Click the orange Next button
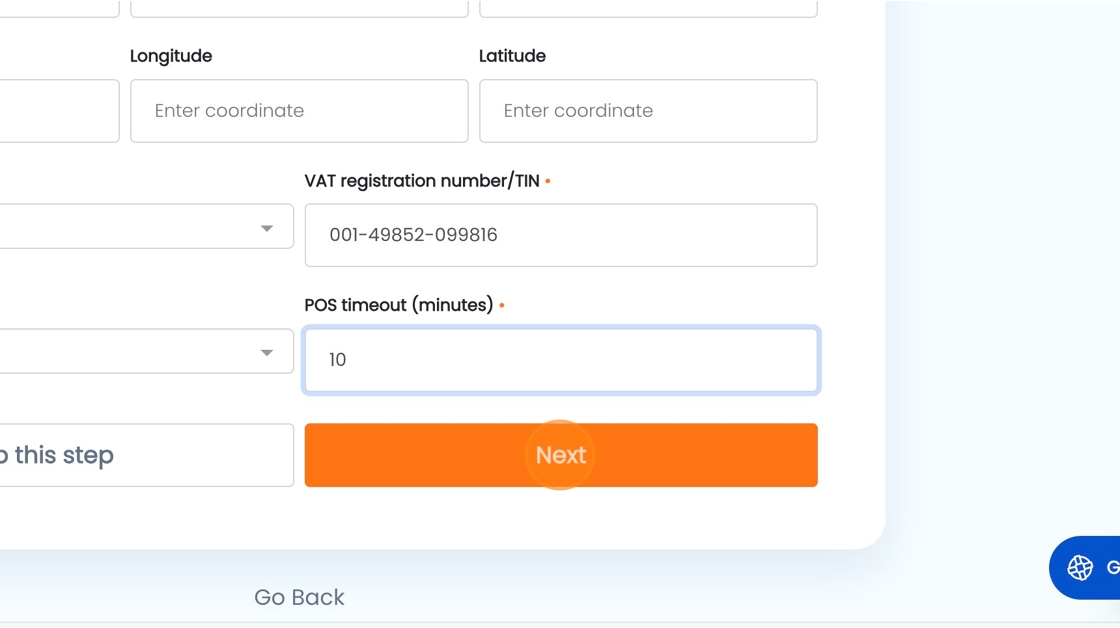Viewport: 1120px width, 628px height. click(x=561, y=455)
